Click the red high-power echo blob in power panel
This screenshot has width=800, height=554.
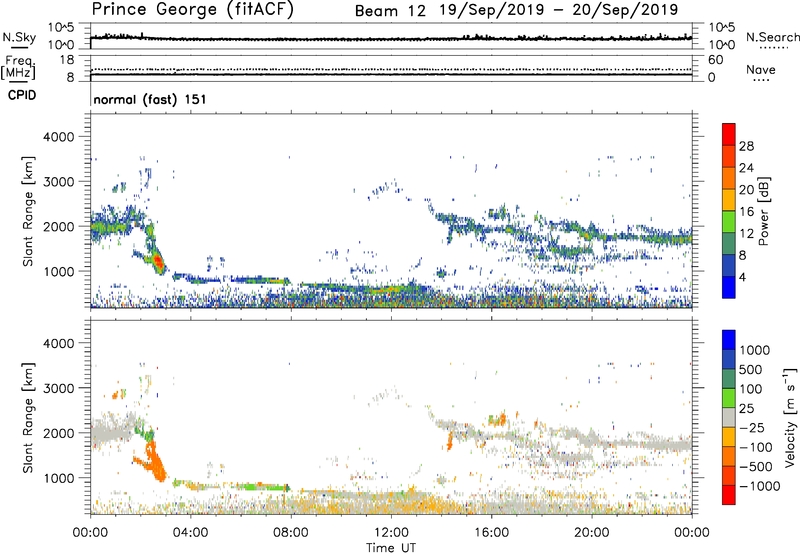pos(158,262)
